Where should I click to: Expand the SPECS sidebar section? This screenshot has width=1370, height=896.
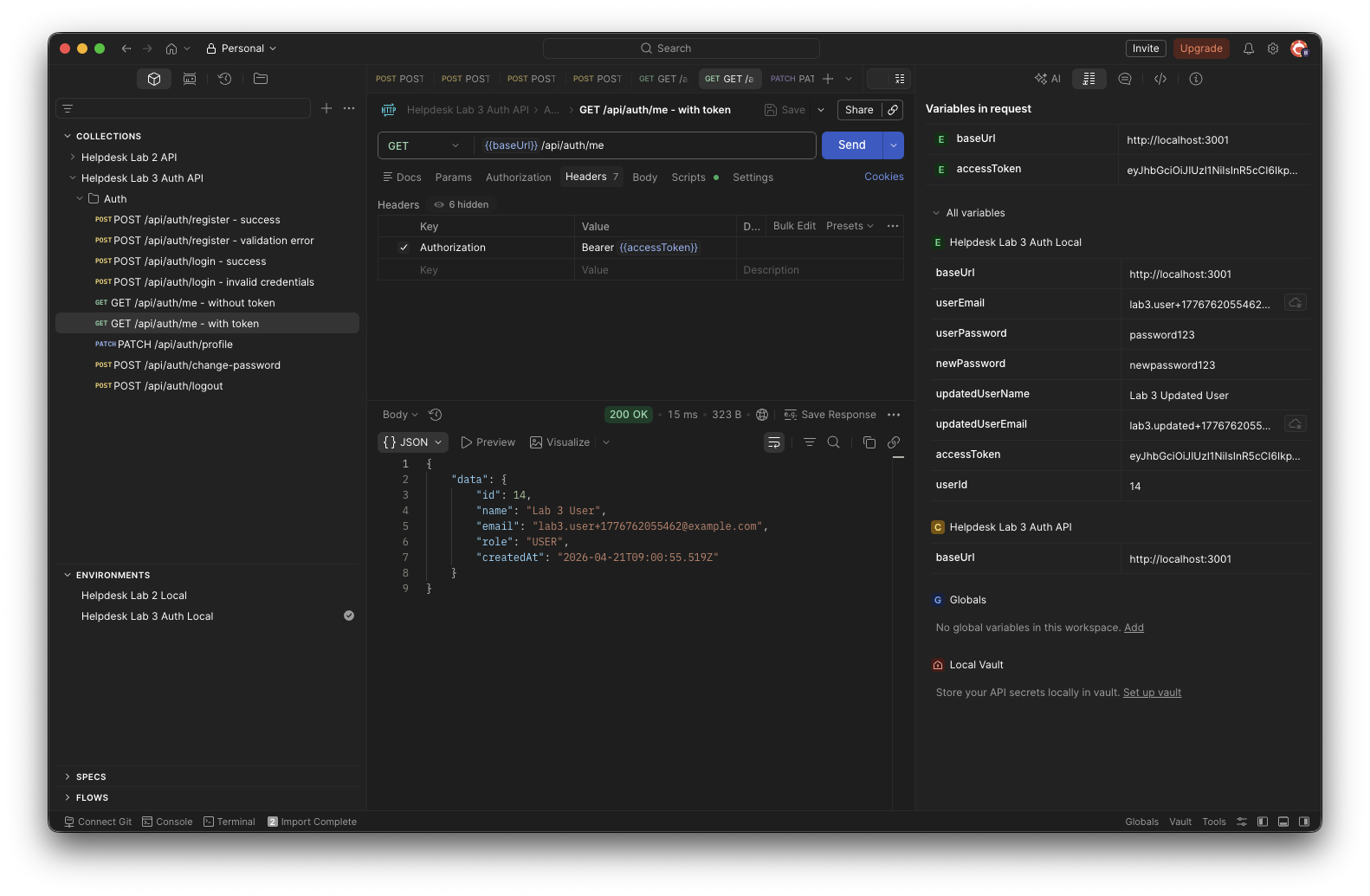coord(68,777)
